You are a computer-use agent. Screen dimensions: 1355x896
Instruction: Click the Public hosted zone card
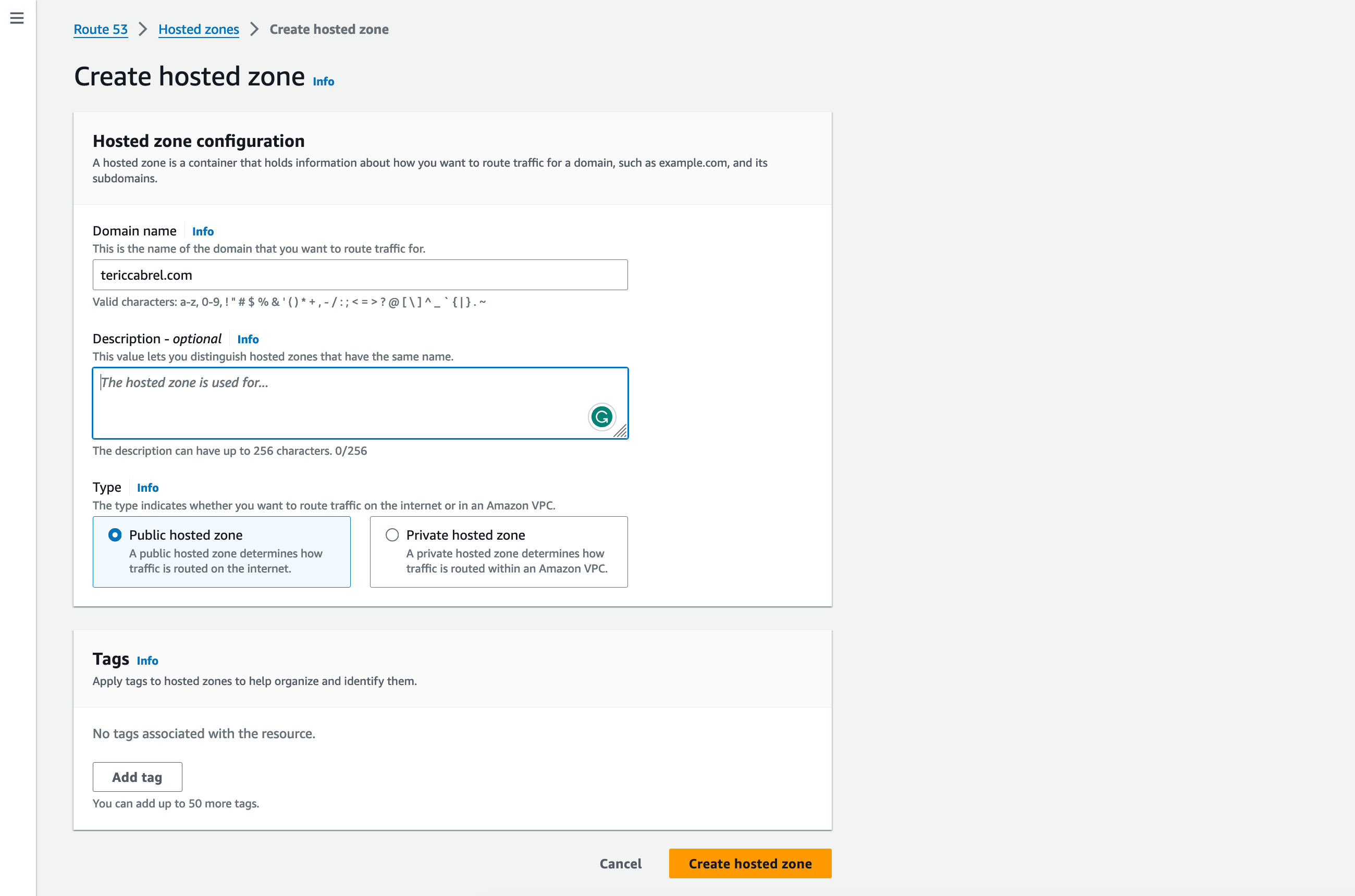(x=221, y=552)
